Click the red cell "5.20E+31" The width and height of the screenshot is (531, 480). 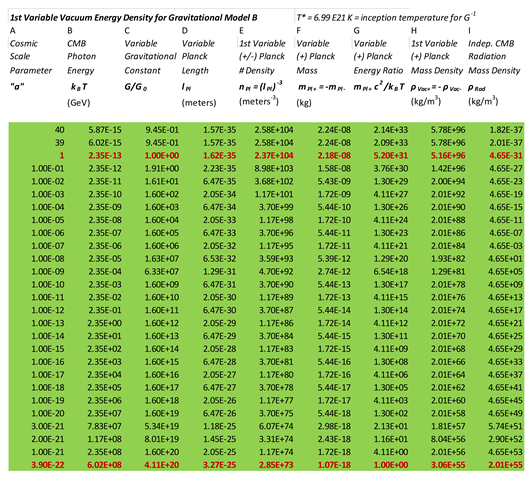click(391, 155)
